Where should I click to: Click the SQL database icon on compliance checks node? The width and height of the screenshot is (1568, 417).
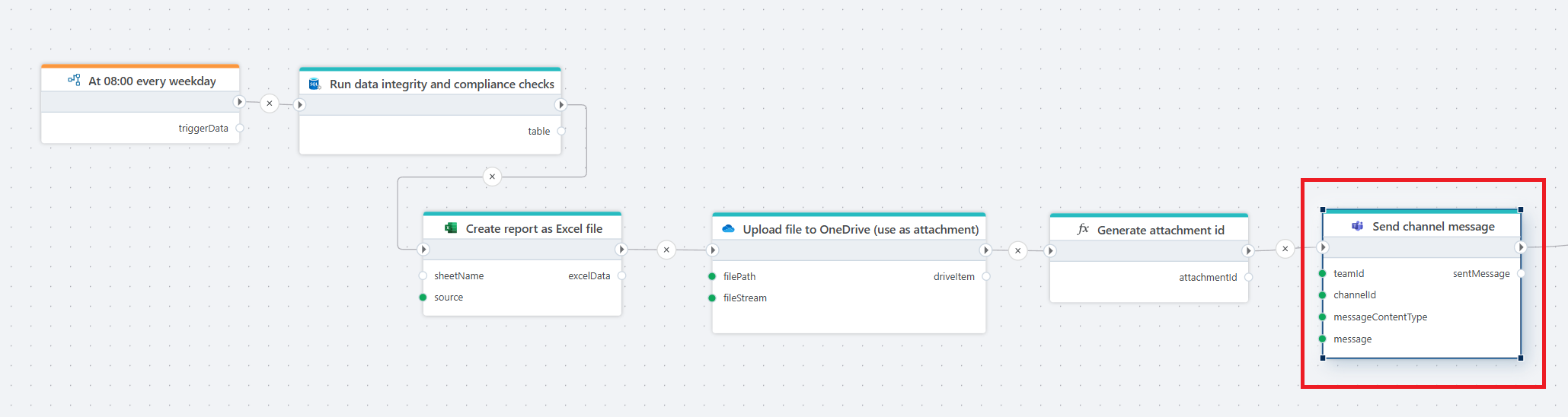point(314,84)
